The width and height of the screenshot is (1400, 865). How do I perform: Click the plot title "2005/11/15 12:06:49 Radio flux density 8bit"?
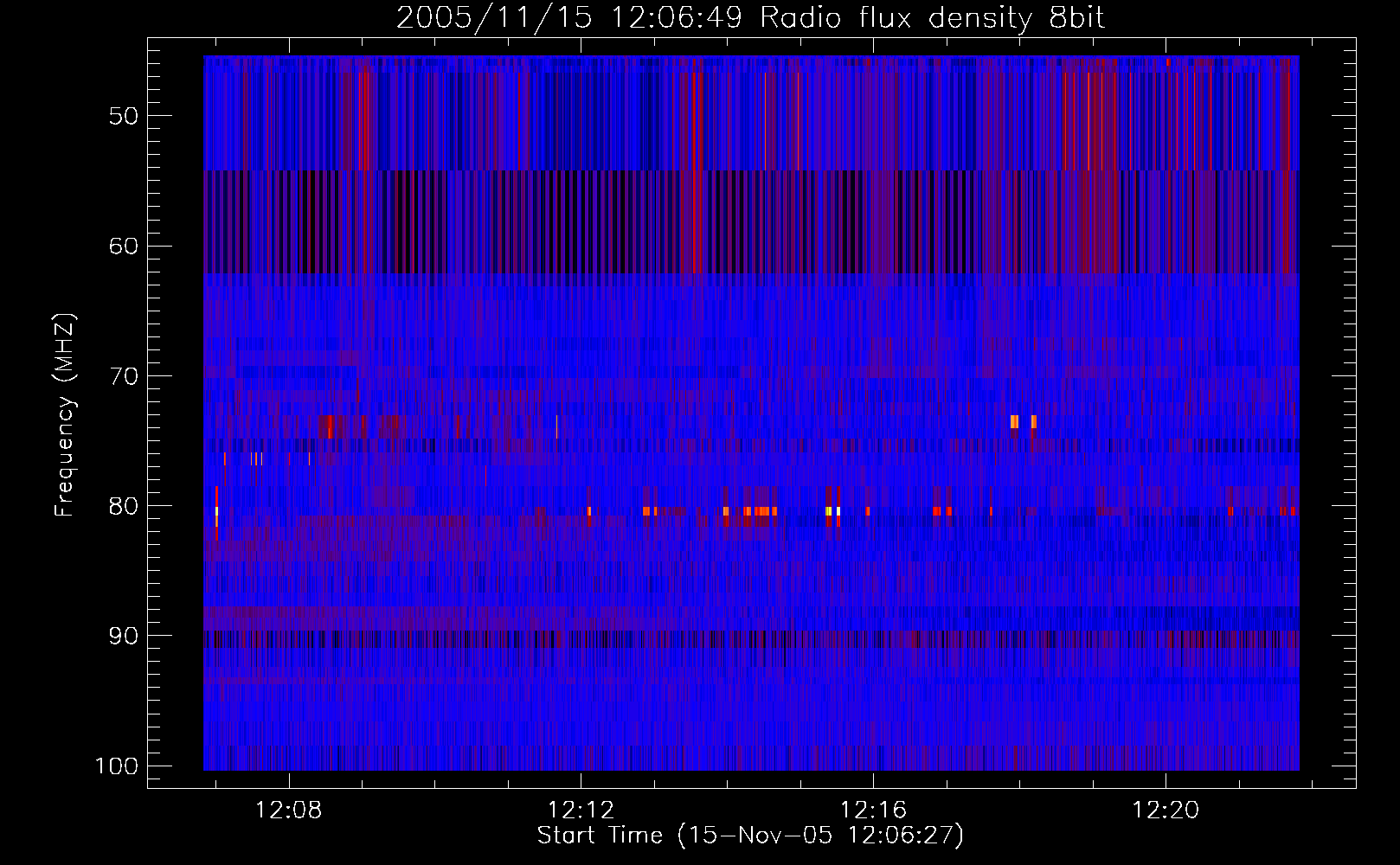coord(750,17)
